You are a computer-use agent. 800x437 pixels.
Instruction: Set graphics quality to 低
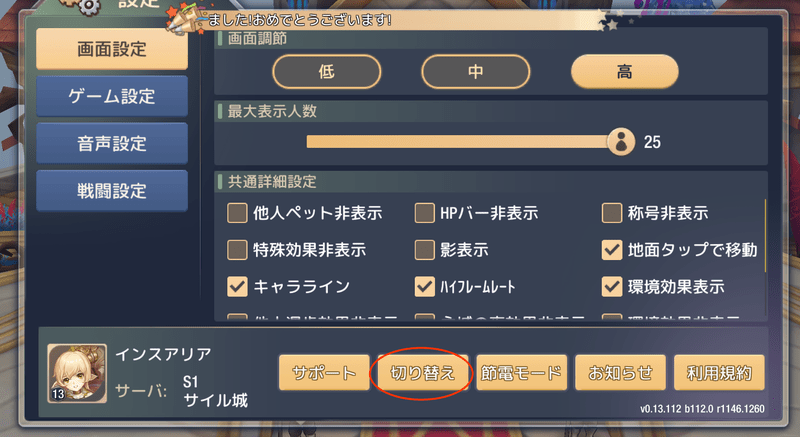pos(327,71)
